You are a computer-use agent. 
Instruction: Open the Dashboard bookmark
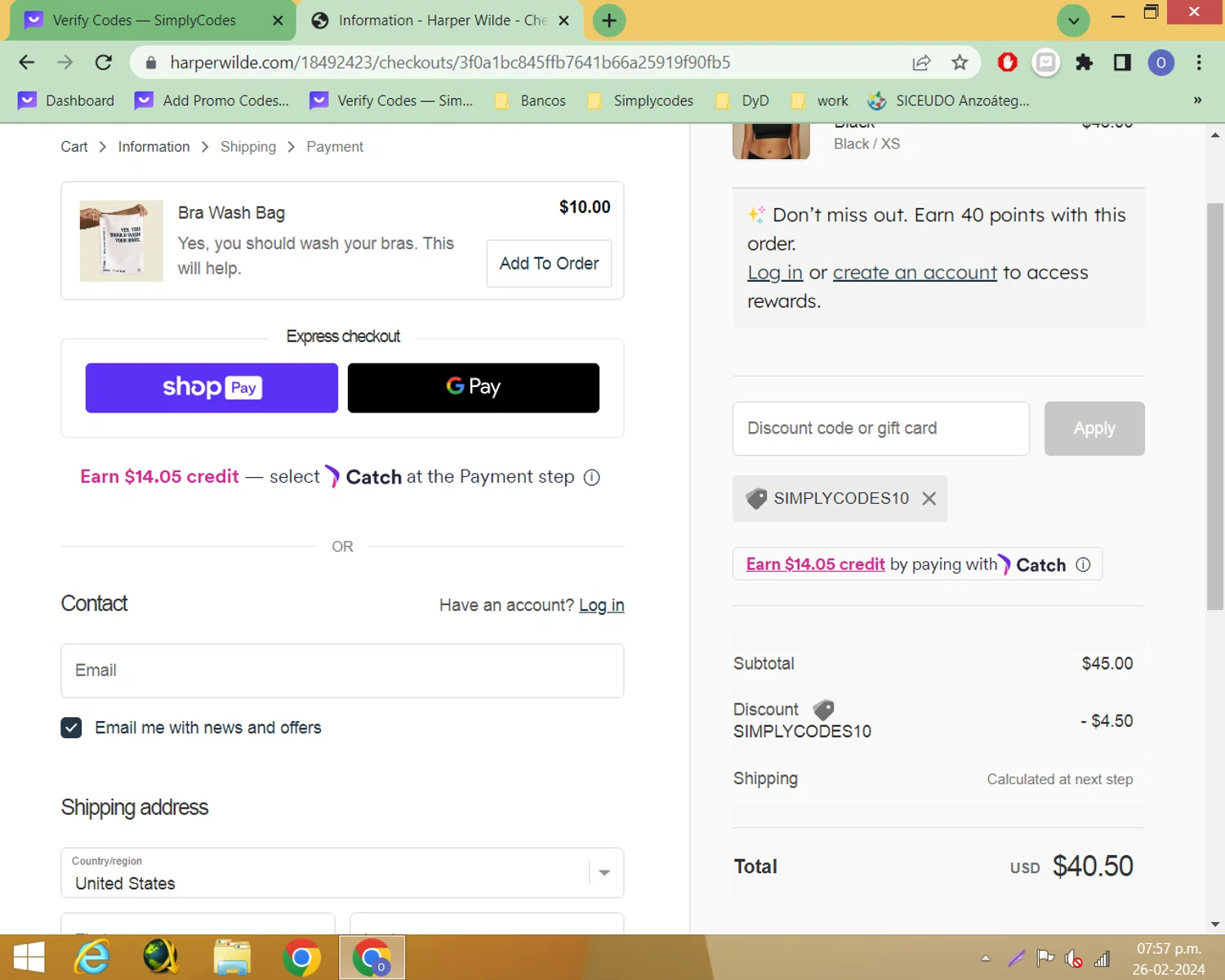pyautogui.click(x=66, y=100)
